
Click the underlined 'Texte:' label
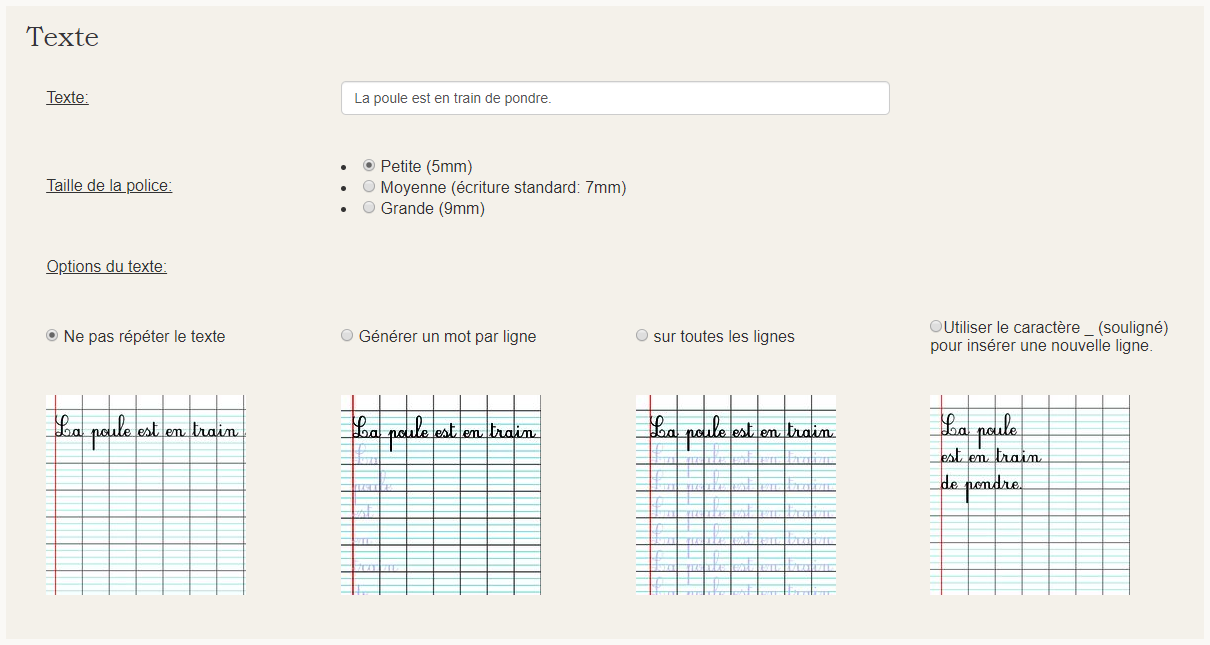pos(67,97)
